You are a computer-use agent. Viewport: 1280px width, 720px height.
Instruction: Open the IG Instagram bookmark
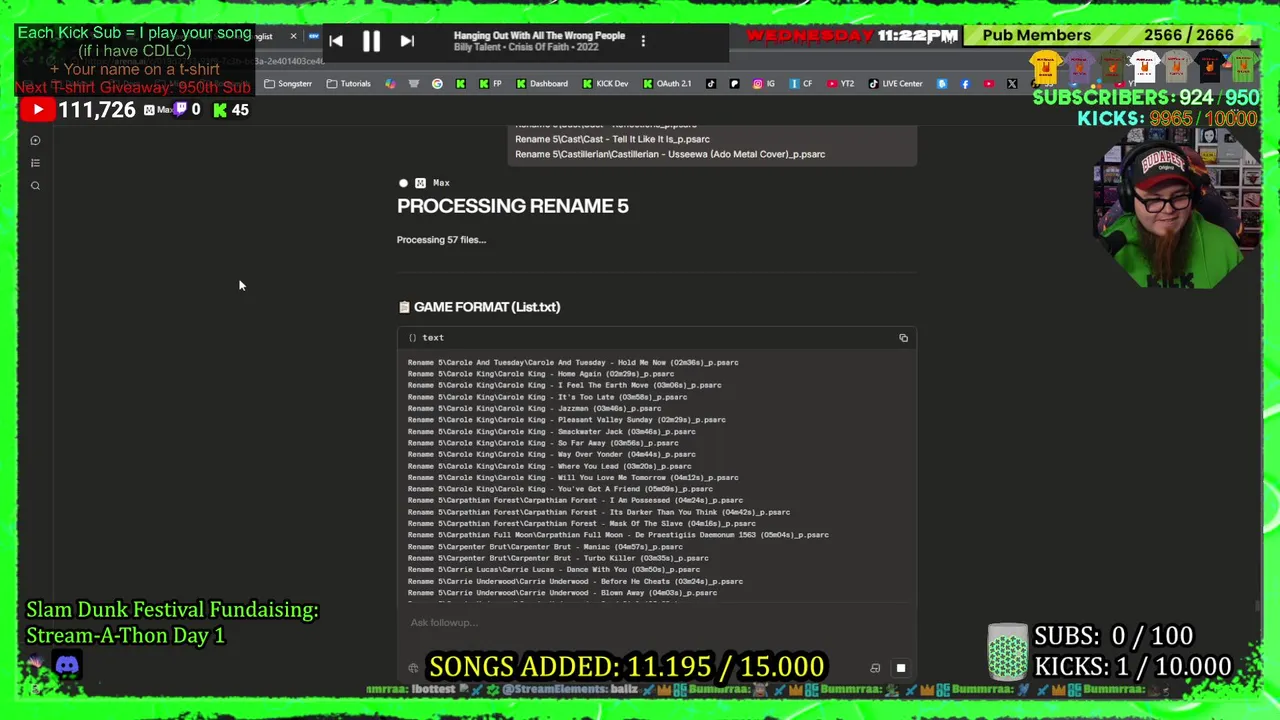[764, 84]
